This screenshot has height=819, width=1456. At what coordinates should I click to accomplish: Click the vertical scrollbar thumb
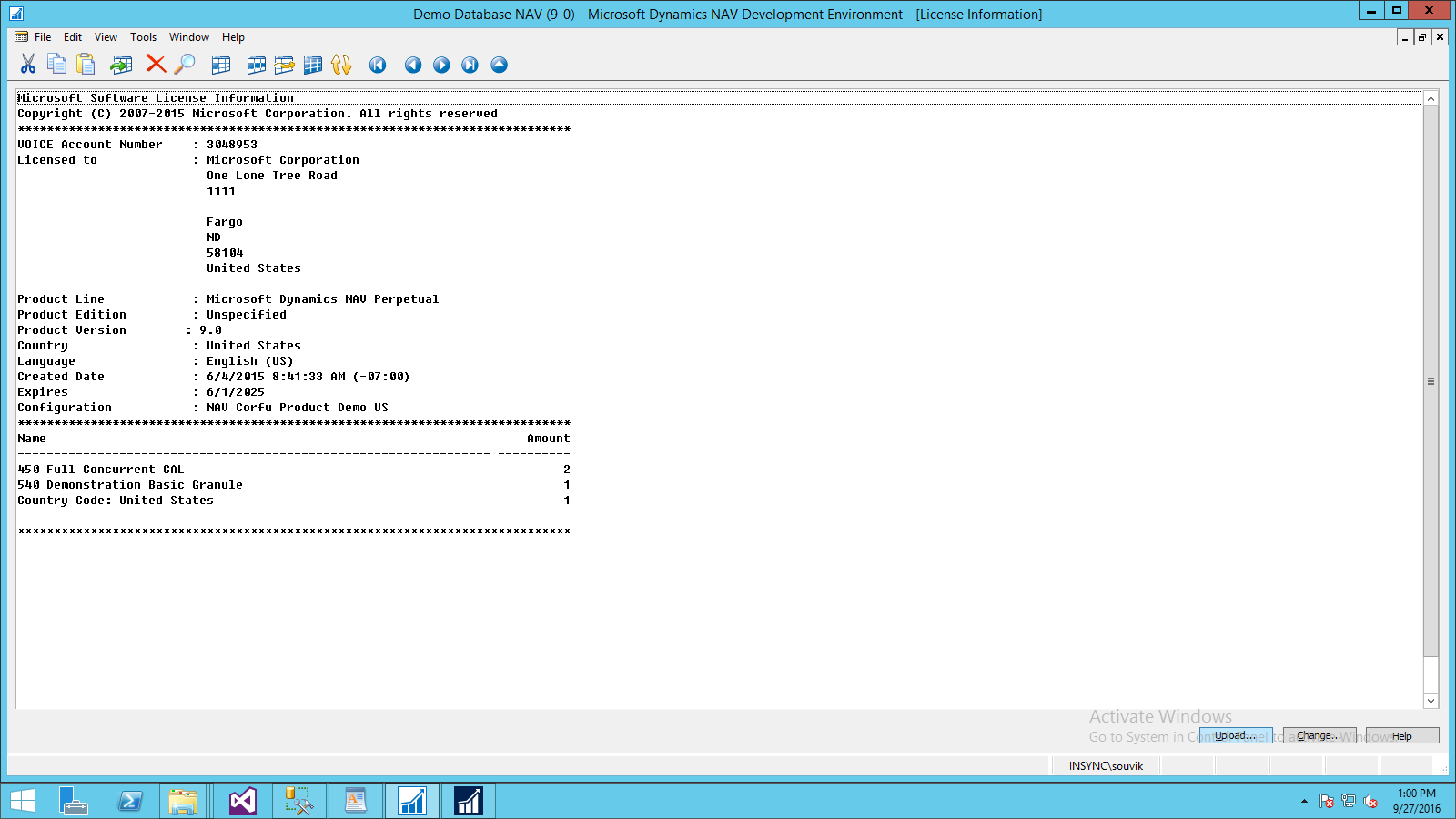[1431, 381]
